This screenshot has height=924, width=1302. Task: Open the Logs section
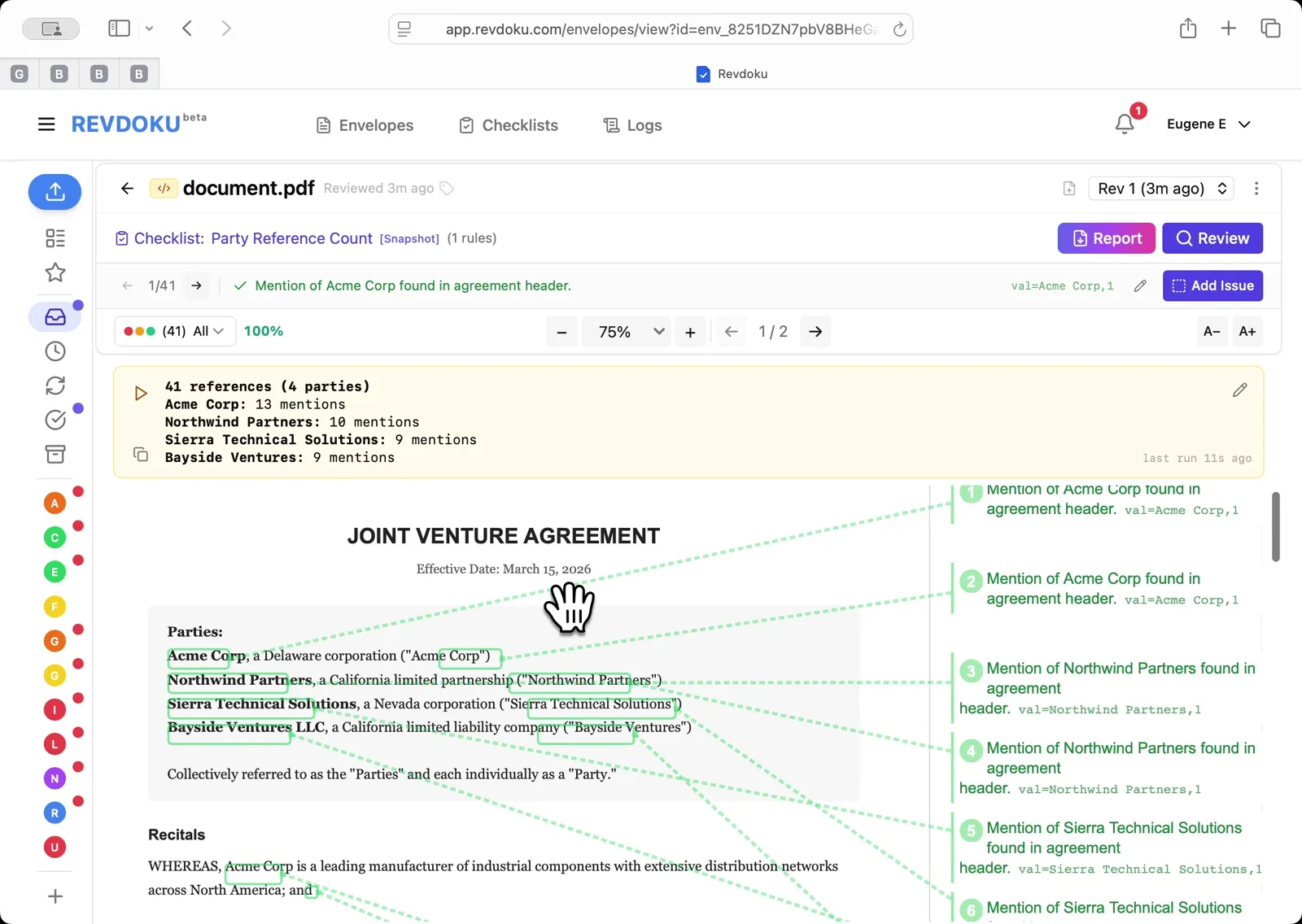631,124
